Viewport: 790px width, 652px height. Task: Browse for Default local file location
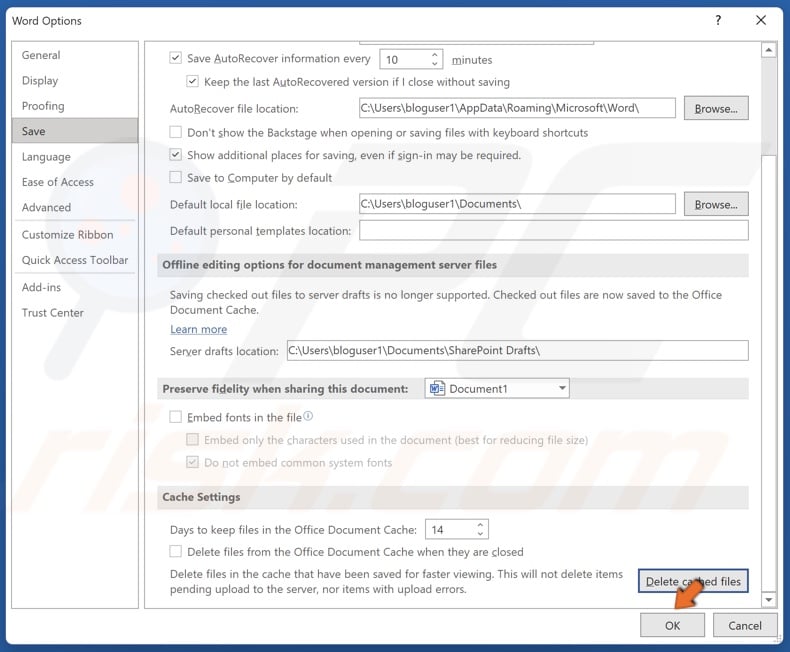click(716, 204)
